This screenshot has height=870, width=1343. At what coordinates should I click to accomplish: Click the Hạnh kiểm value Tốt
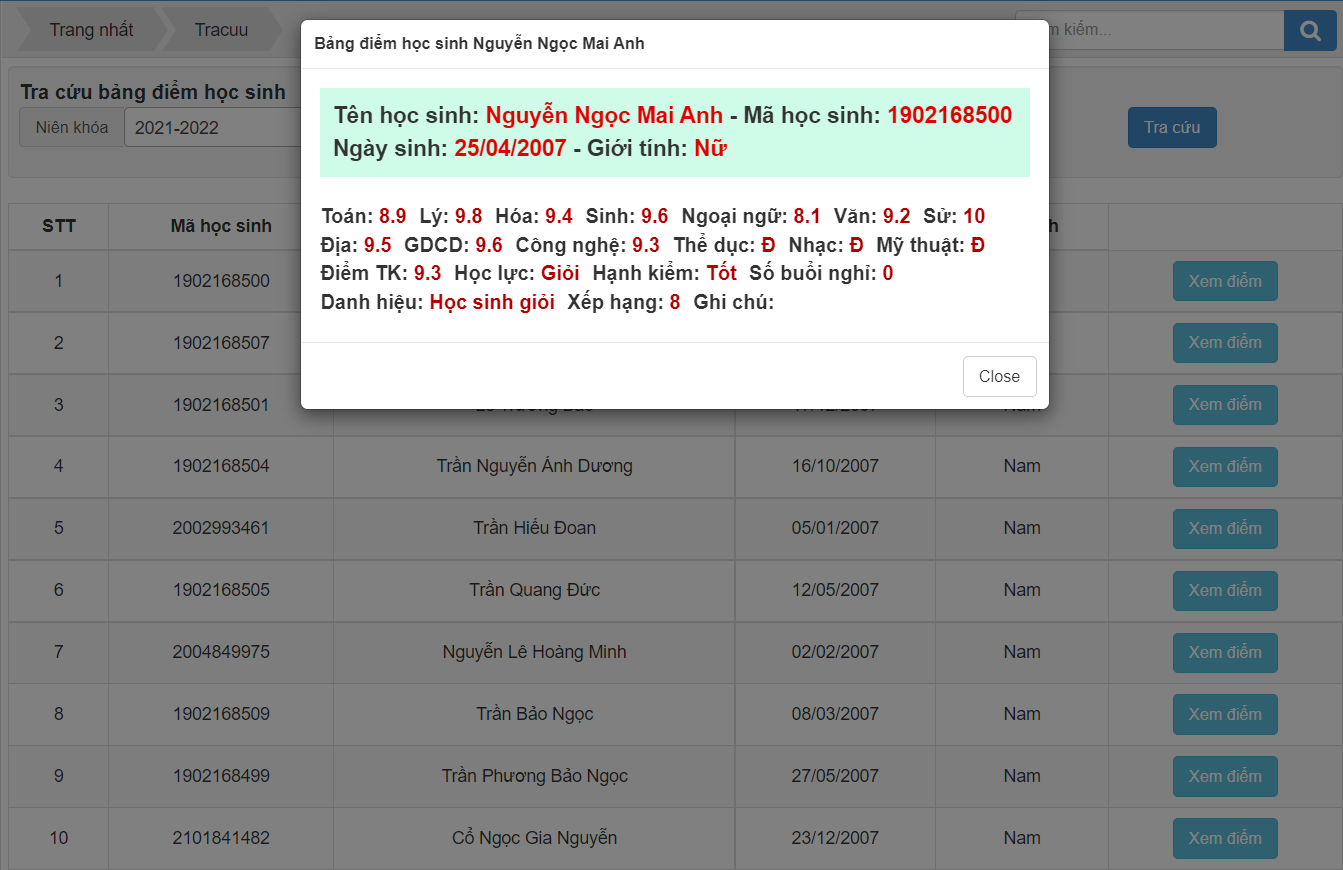pos(721,273)
